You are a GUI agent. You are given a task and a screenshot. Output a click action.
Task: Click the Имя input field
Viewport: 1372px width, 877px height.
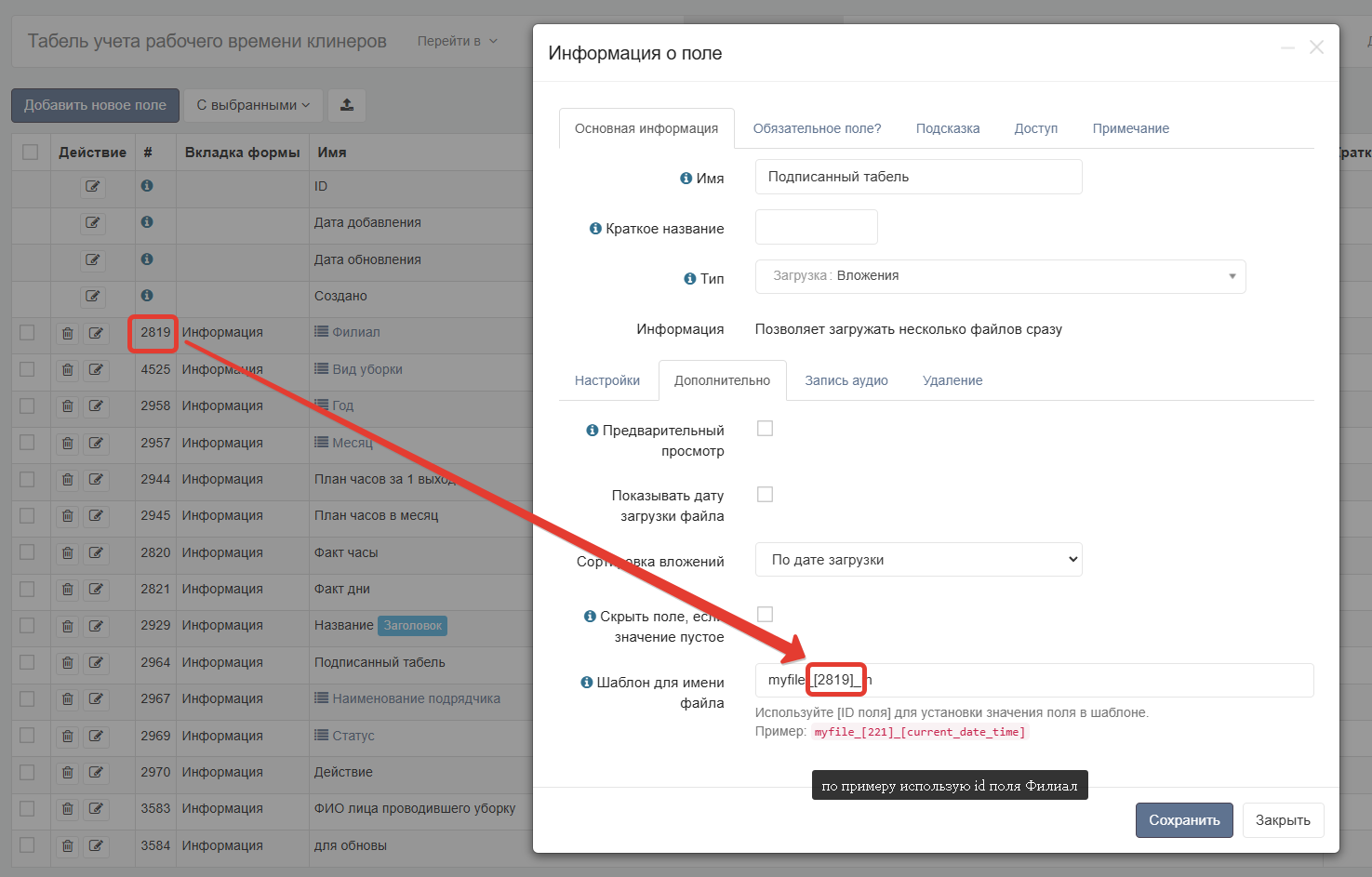(x=918, y=177)
